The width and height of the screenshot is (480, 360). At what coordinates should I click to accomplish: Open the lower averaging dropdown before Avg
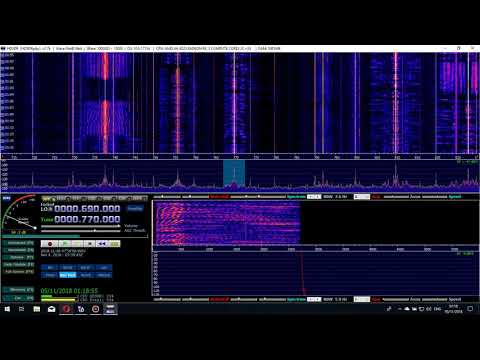click(x=362, y=299)
